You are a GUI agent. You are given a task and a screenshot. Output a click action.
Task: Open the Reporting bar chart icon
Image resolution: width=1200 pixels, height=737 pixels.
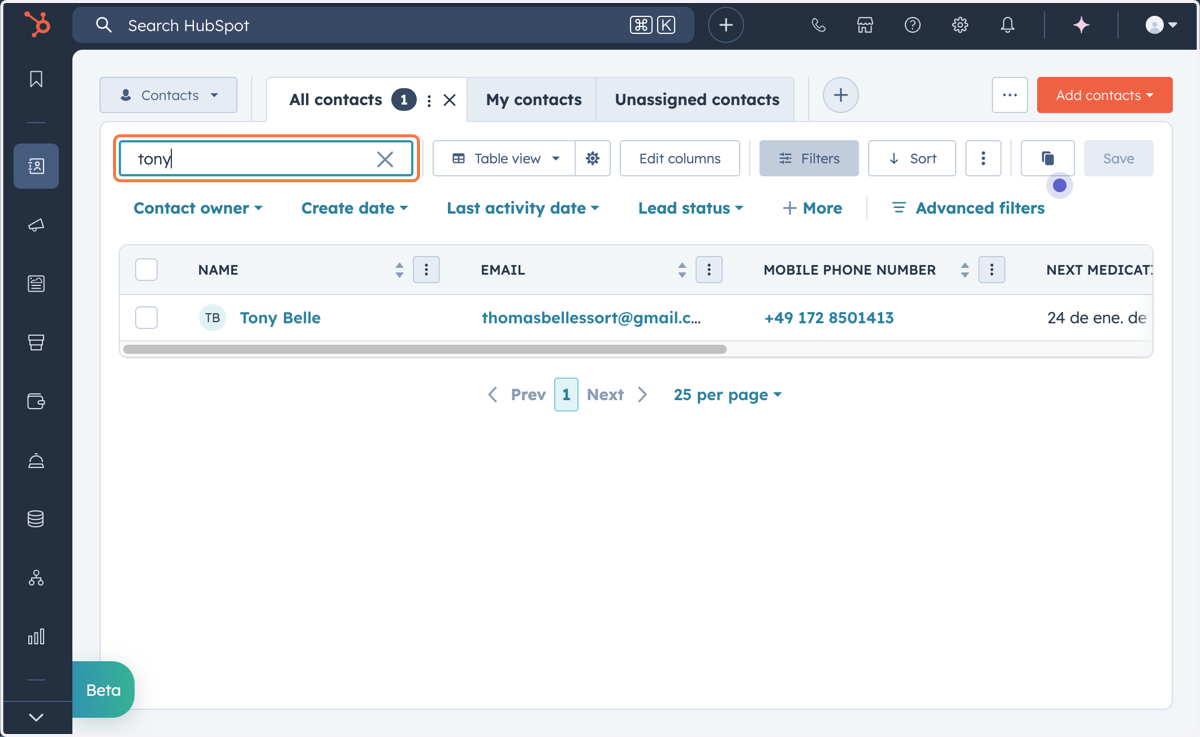[x=36, y=637]
